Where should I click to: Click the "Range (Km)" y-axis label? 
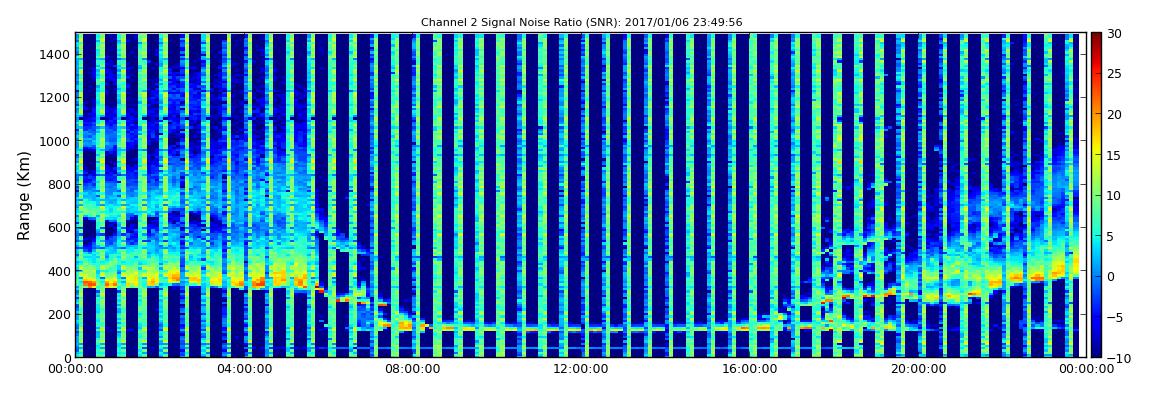24,194
